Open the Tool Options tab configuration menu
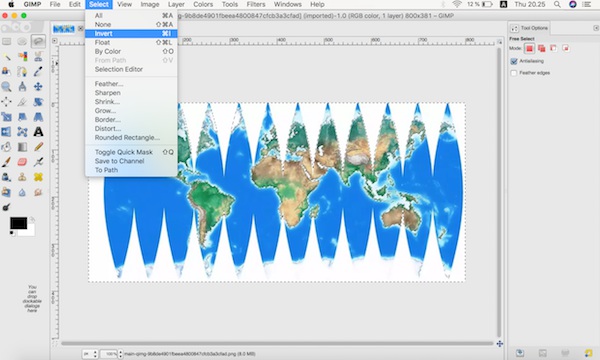Screen dimensions: 600x360 click(x=596, y=28)
